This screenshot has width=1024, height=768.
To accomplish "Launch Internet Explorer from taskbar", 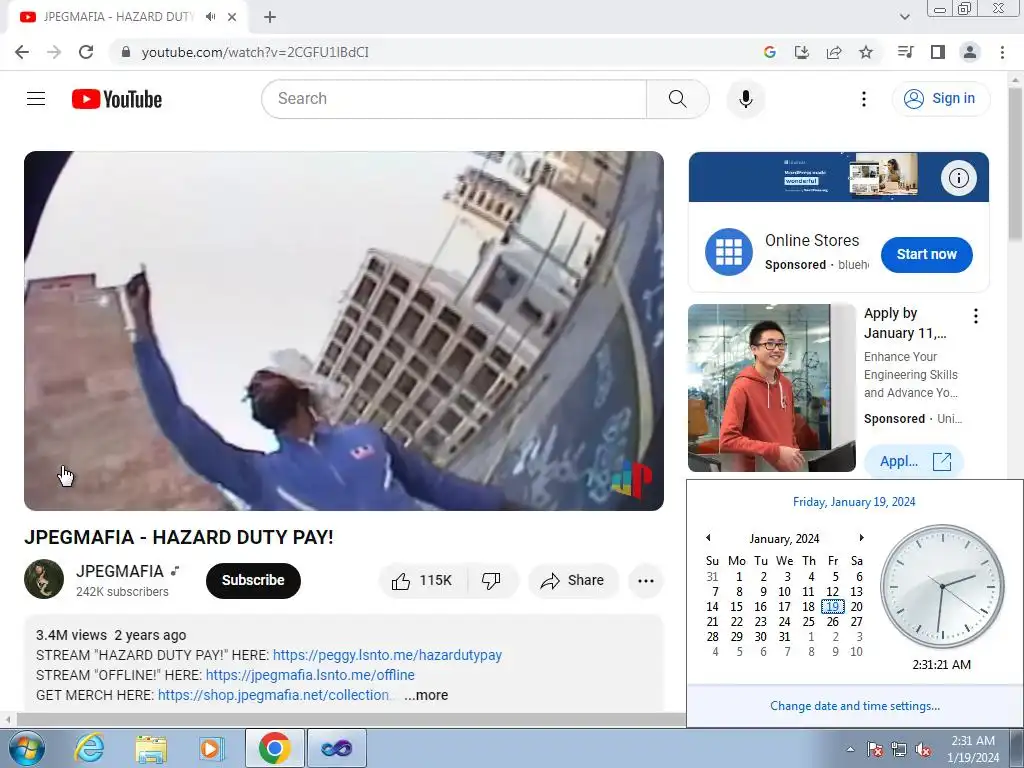I will click(89, 748).
